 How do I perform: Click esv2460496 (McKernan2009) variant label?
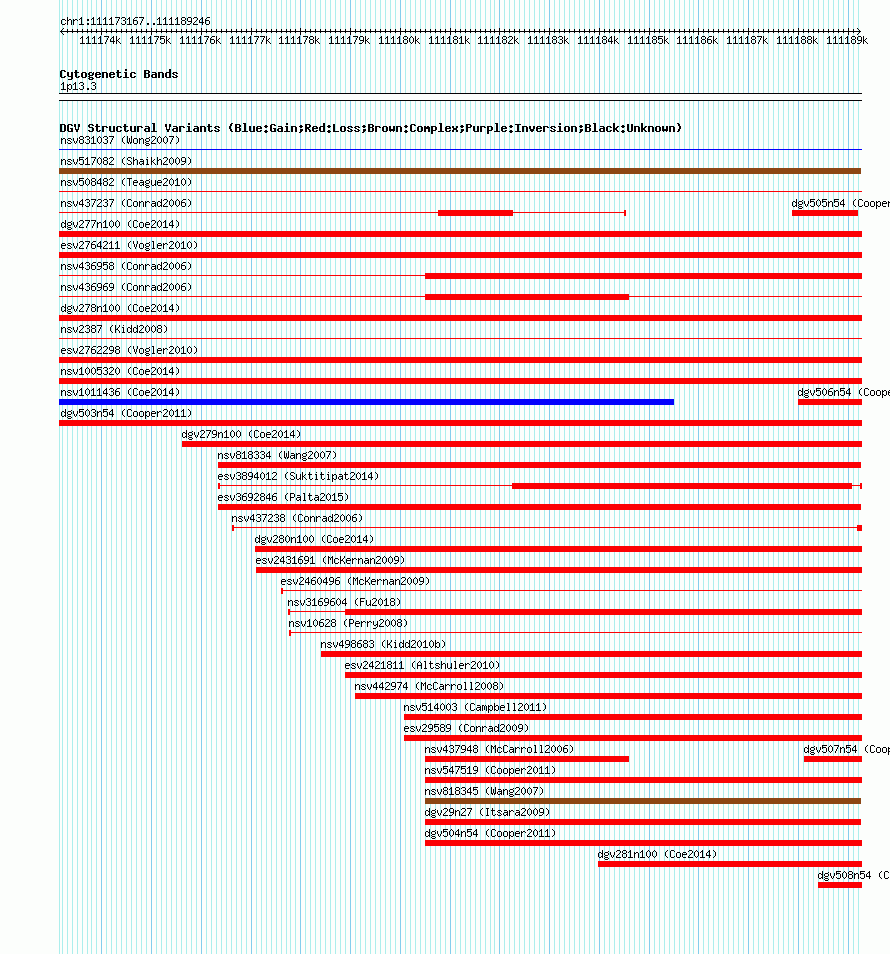coord(355,581)
